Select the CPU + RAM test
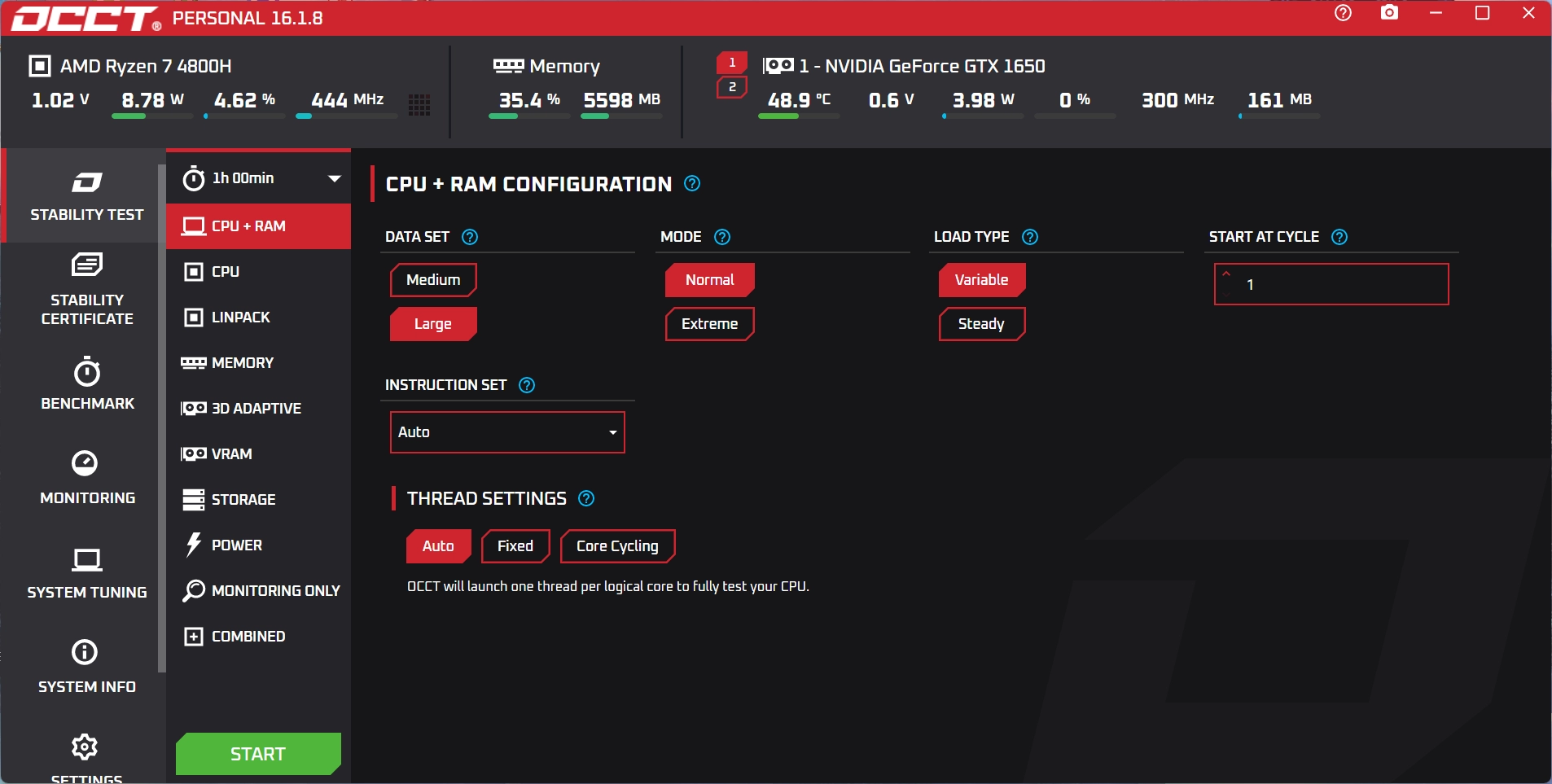Screen dimensions: 1552x784 click(x=259, y=226)
